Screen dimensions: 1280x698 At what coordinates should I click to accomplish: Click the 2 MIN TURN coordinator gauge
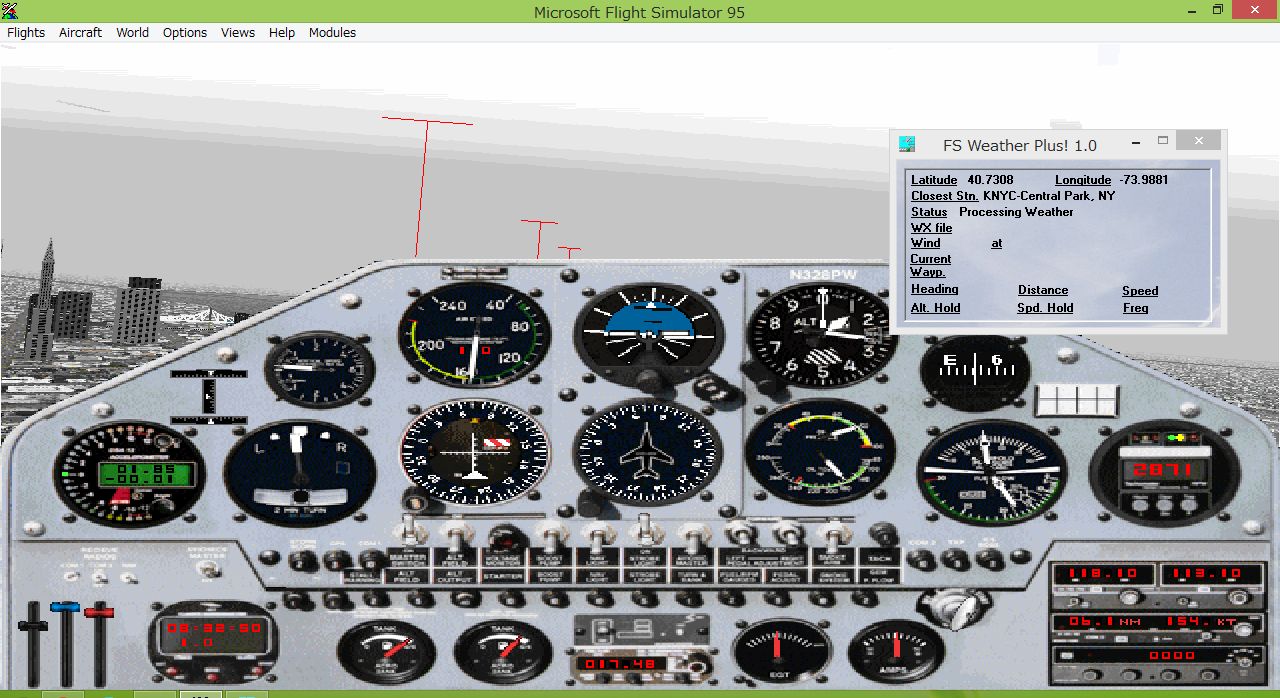(300, 473)
